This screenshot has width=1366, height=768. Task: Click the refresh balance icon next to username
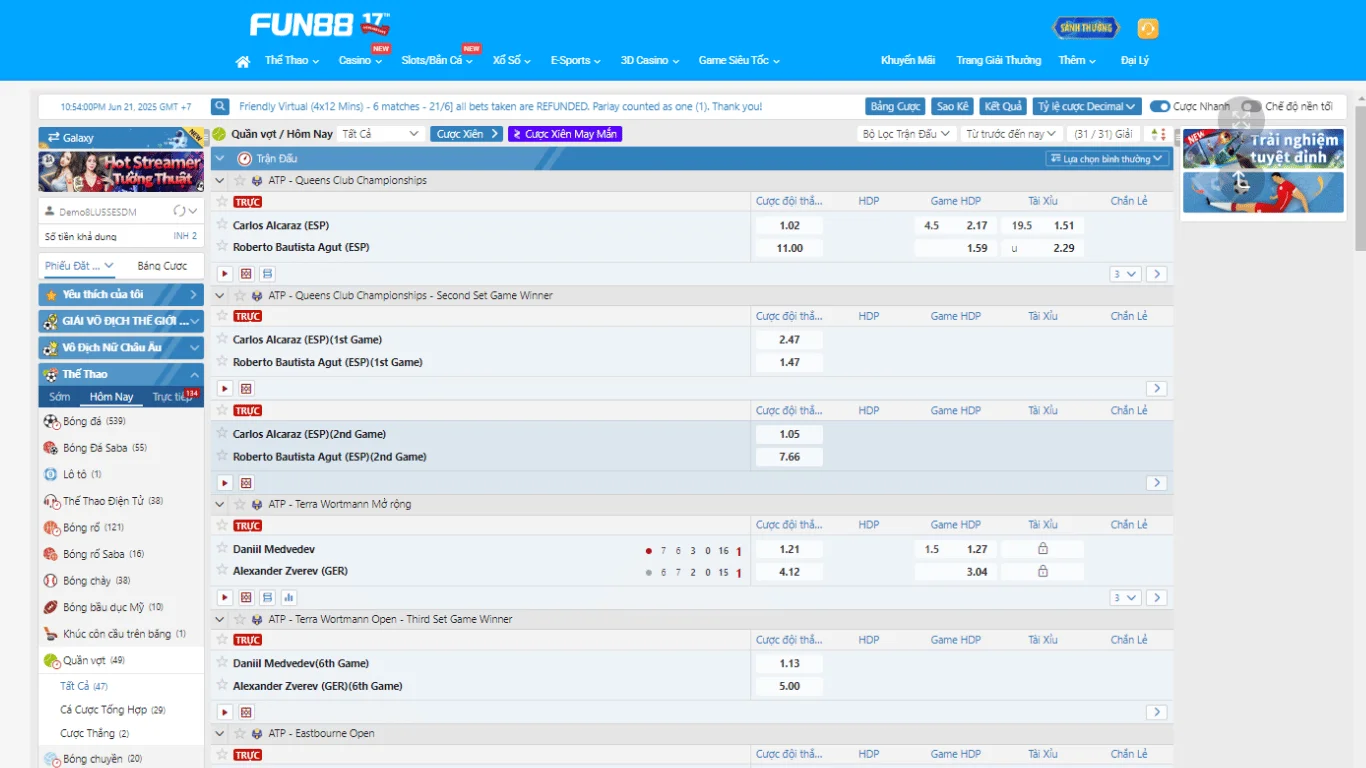[x=180, y=211]
